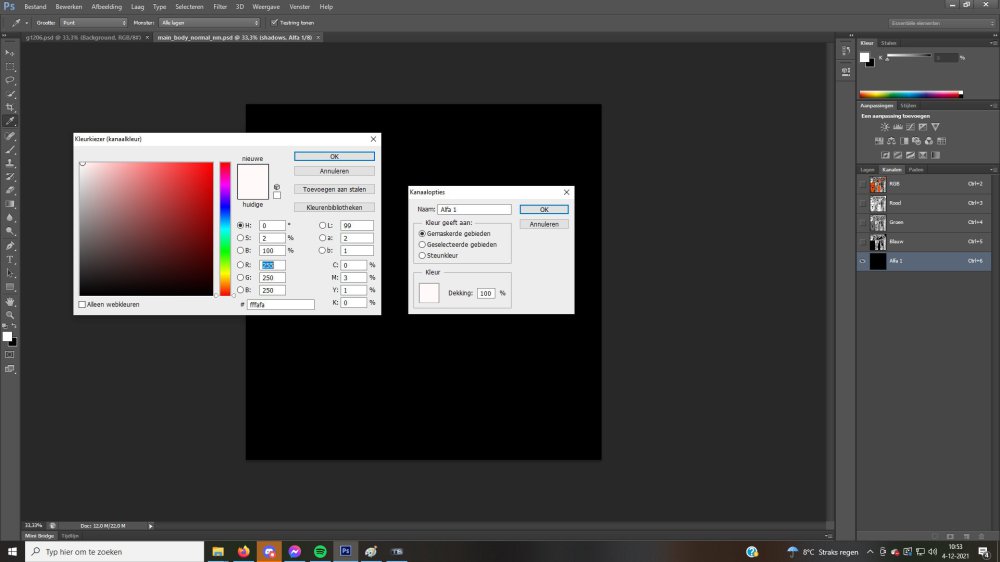Select the Eyedropper tool in the toolbox
This screenshot has height=562, width=1000.
coord(10,121)
